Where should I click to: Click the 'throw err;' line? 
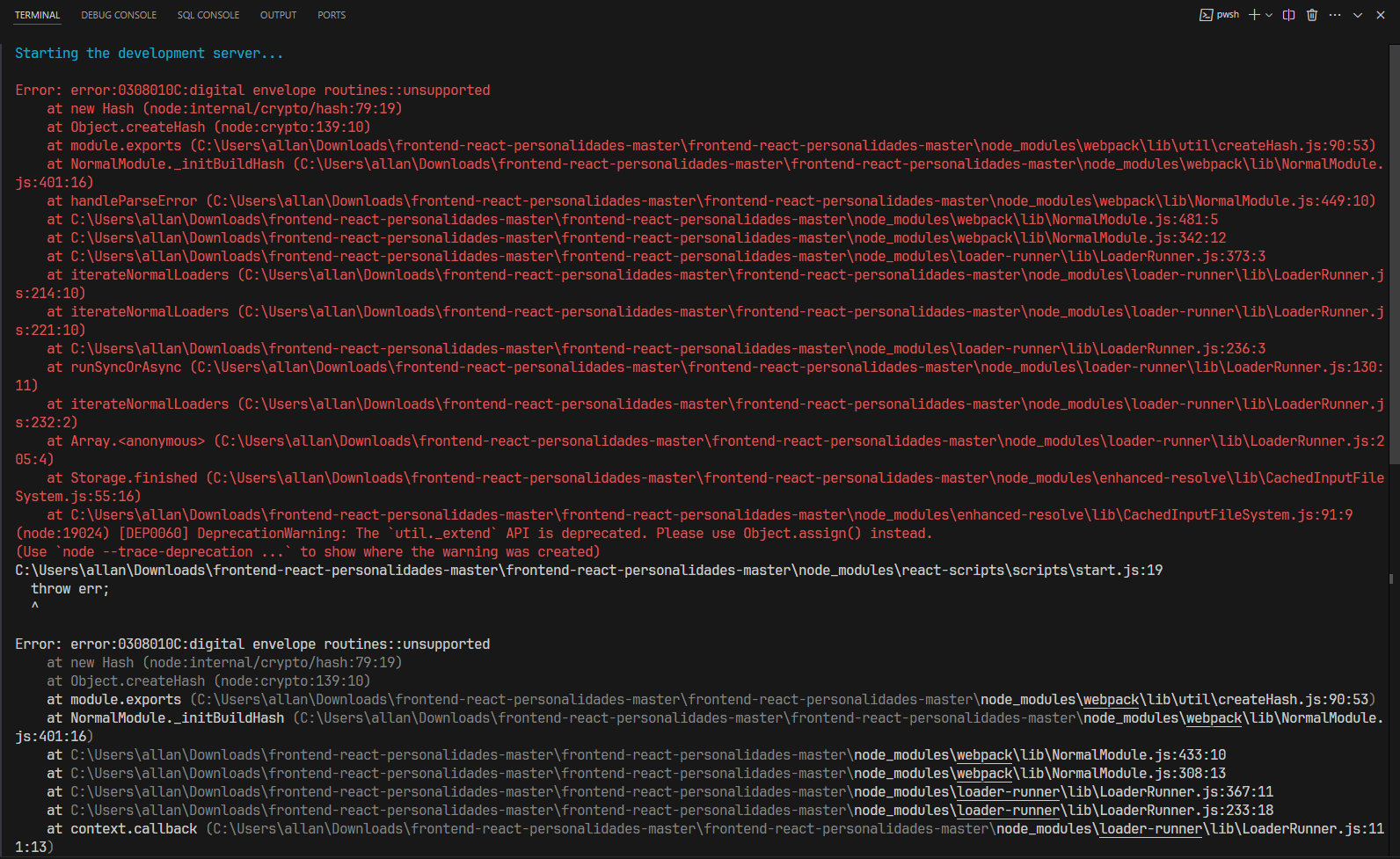pos(70,589)
